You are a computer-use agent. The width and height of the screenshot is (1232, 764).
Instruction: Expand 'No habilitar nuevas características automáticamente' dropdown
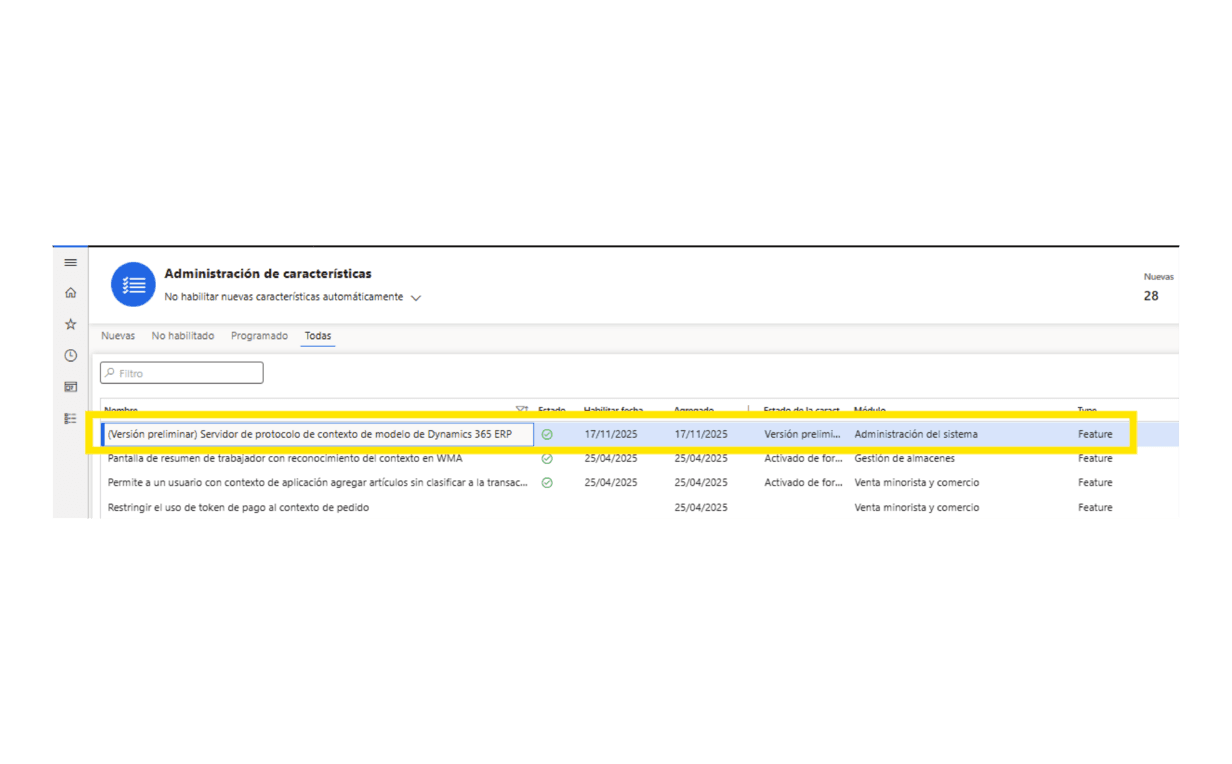point(416,298)
